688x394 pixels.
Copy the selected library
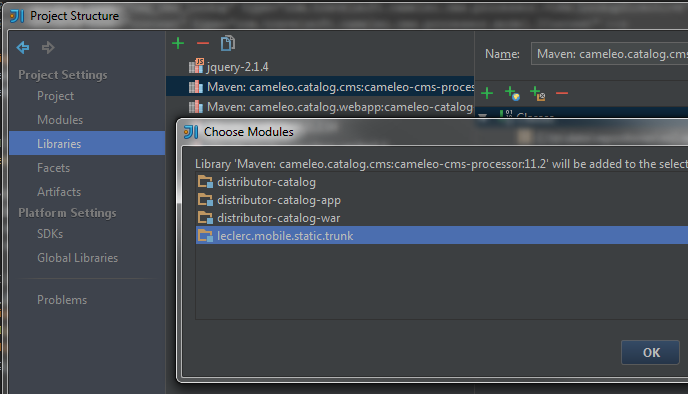(228, 43)
